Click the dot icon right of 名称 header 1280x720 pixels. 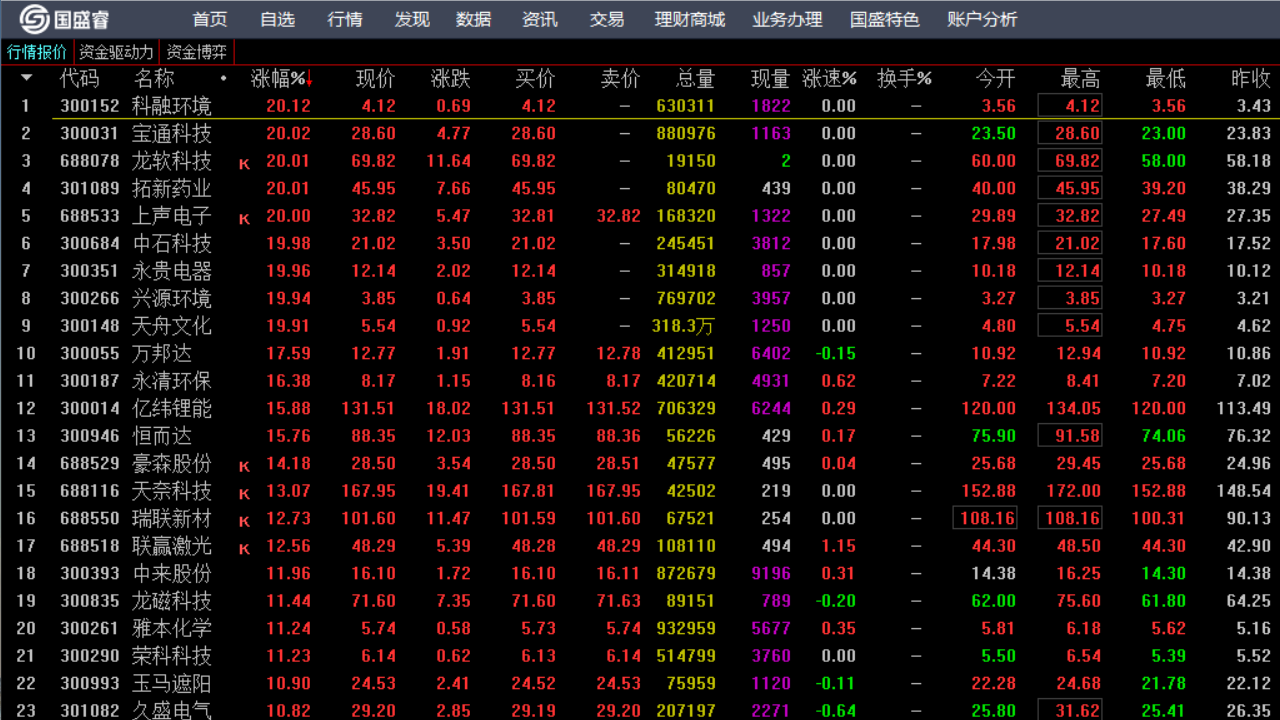[223, 79]
